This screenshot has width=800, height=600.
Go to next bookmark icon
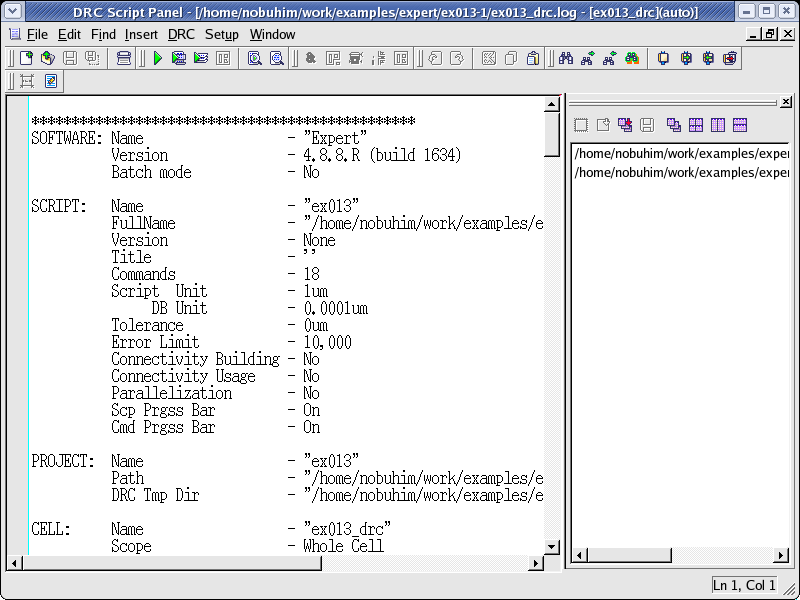(x=686, y=58)
